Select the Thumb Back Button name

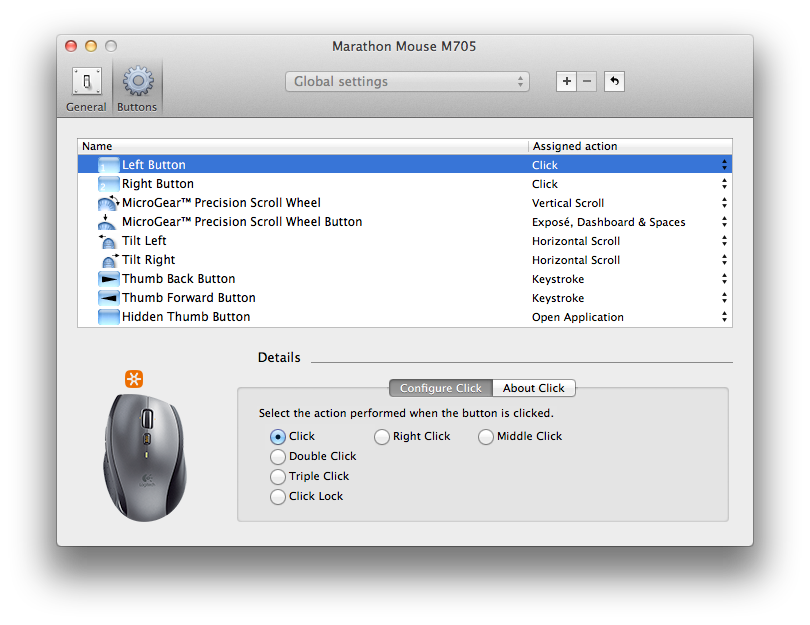click(178, 279)
